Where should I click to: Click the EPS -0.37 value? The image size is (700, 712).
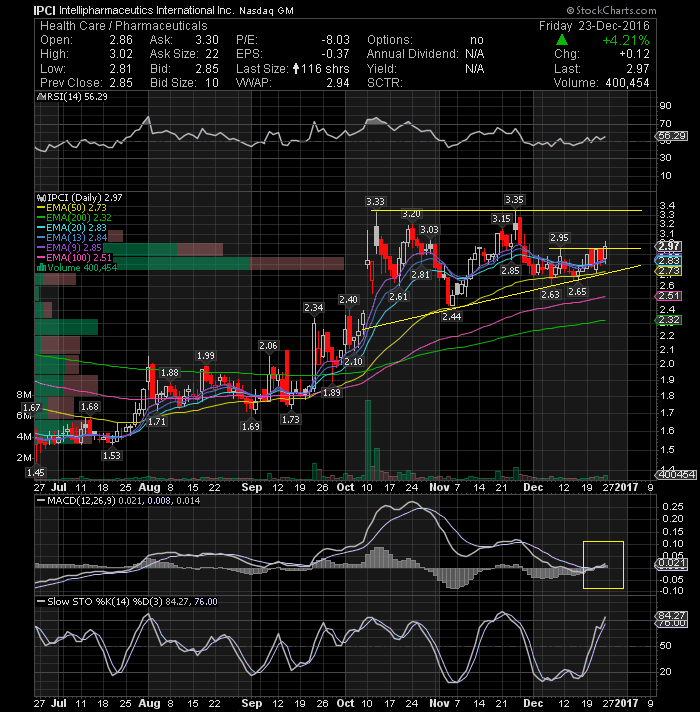click(x=335, y=54)
